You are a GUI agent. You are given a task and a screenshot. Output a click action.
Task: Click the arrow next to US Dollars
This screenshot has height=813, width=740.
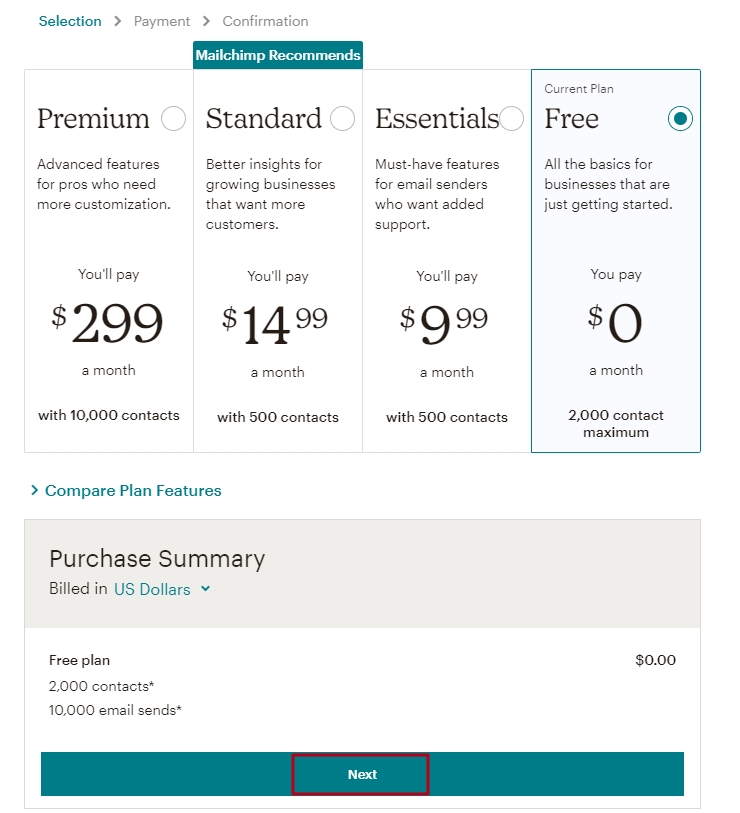coord(206,589)
